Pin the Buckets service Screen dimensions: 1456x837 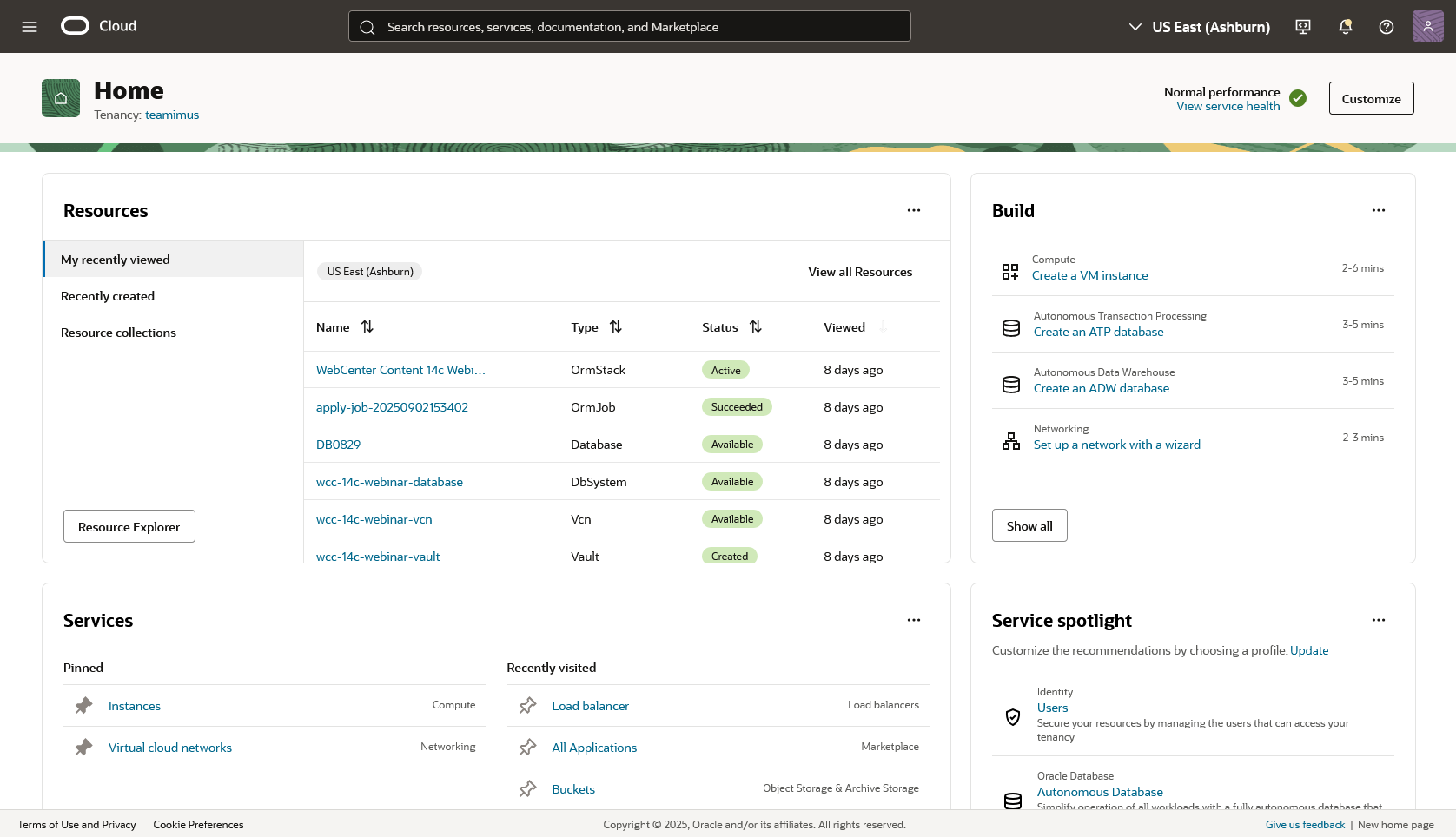click(x=527, y=789)
